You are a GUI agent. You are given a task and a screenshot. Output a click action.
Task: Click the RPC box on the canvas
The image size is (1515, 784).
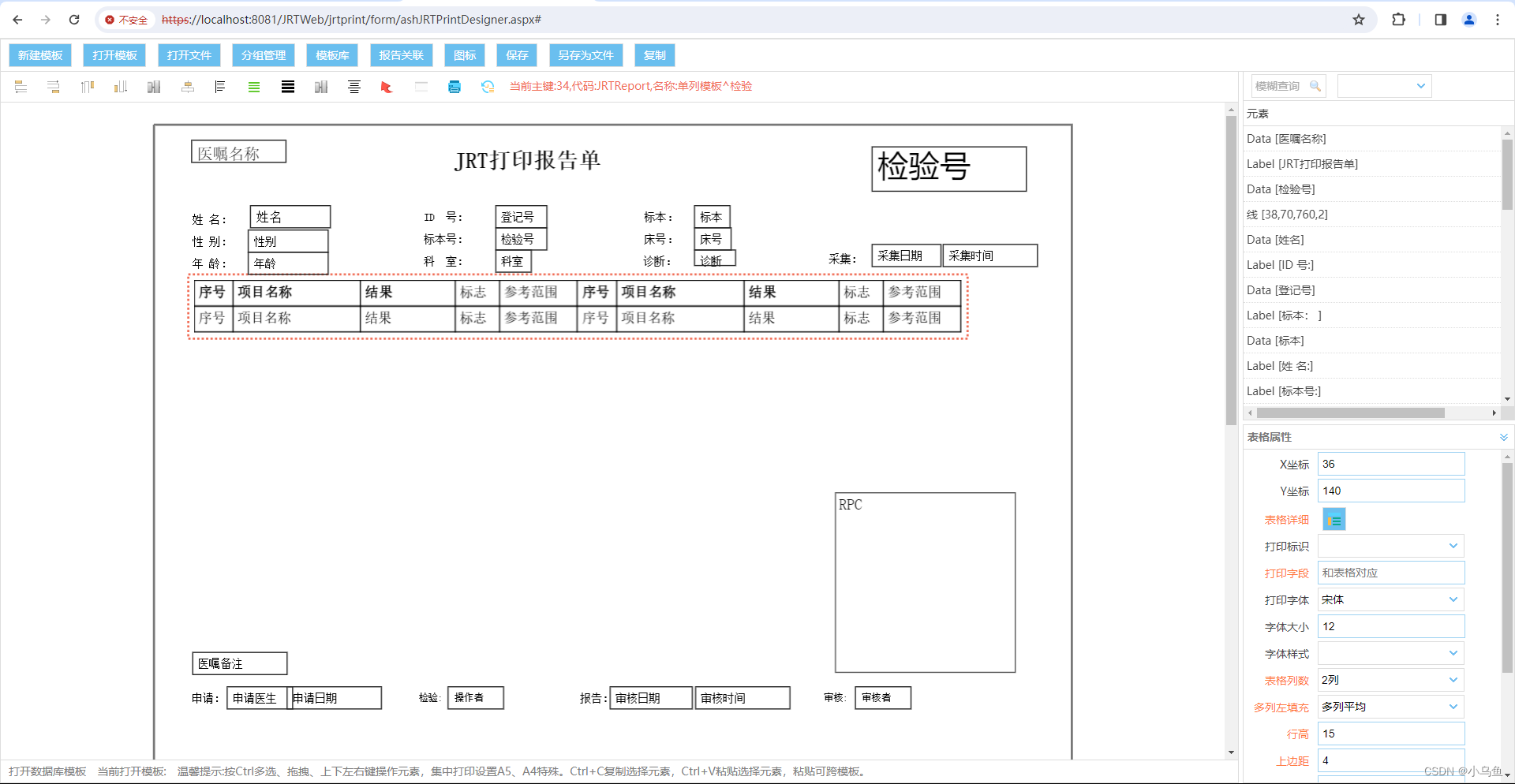[x=925, y=583]
